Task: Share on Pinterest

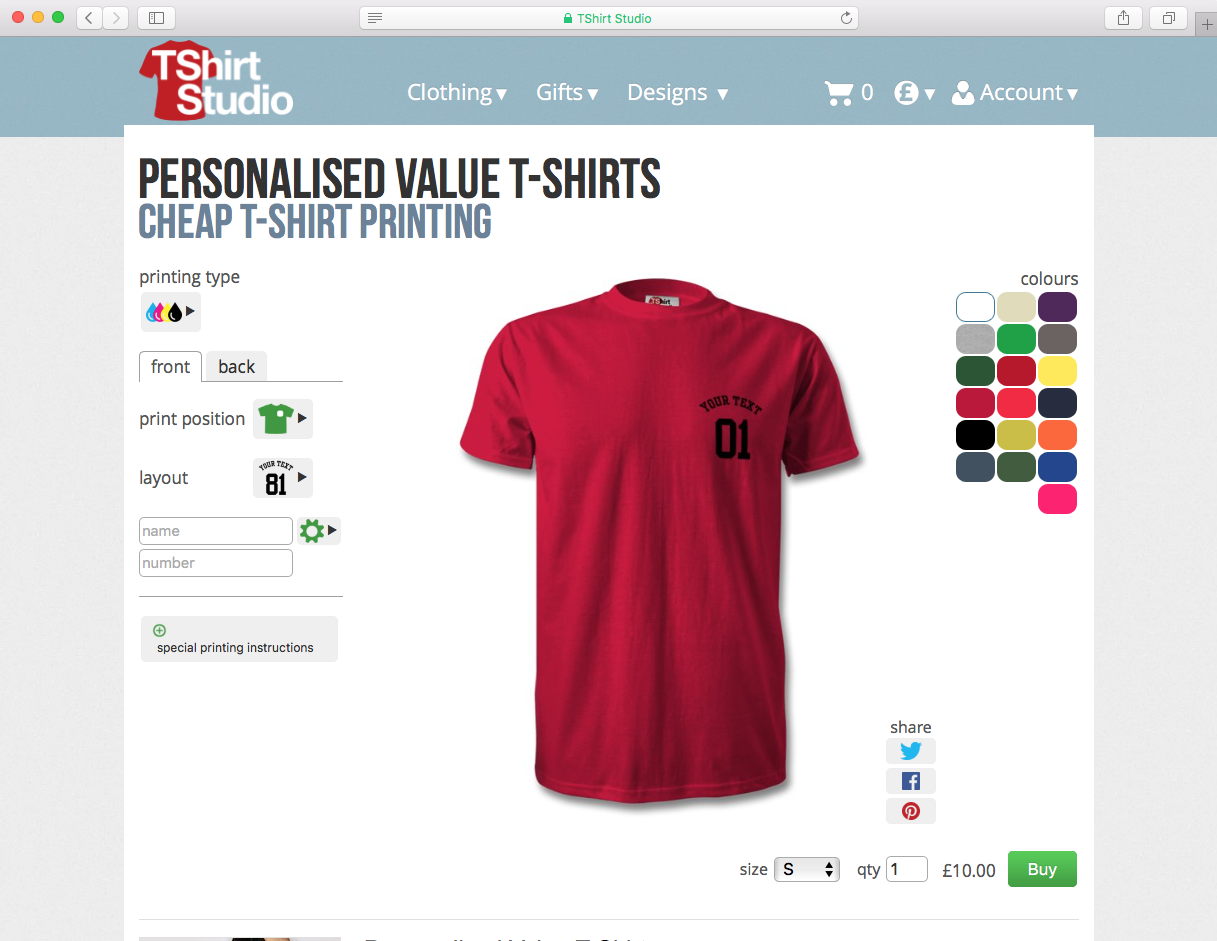Action: point(910,811)
